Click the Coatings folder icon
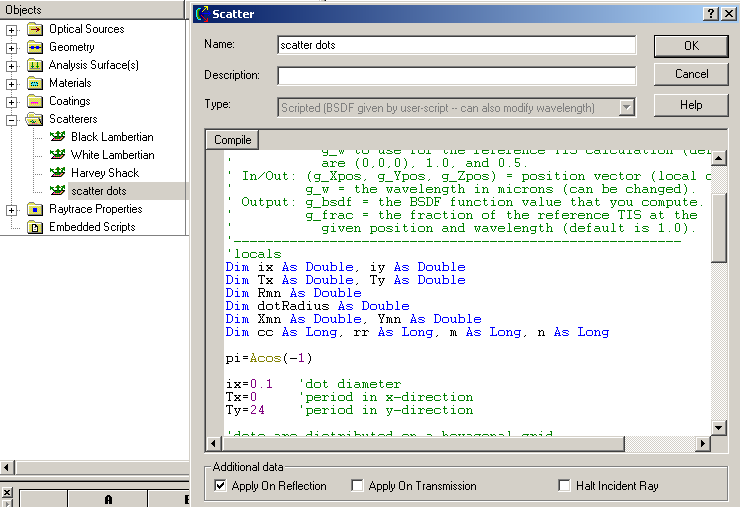The height and width of the screenshot is (507, 740). [x=35, y=101]
